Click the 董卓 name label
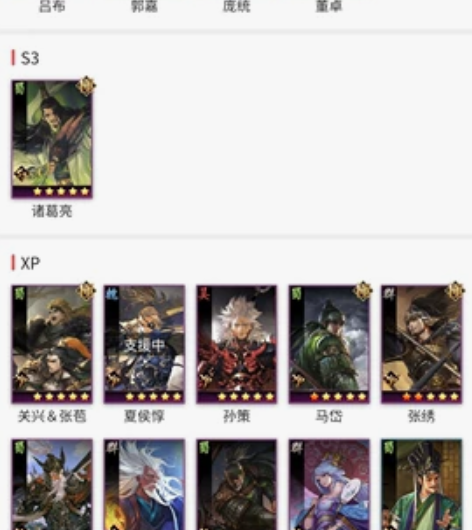Viewport: 472px width, 530px height. [x=329, y=6]
